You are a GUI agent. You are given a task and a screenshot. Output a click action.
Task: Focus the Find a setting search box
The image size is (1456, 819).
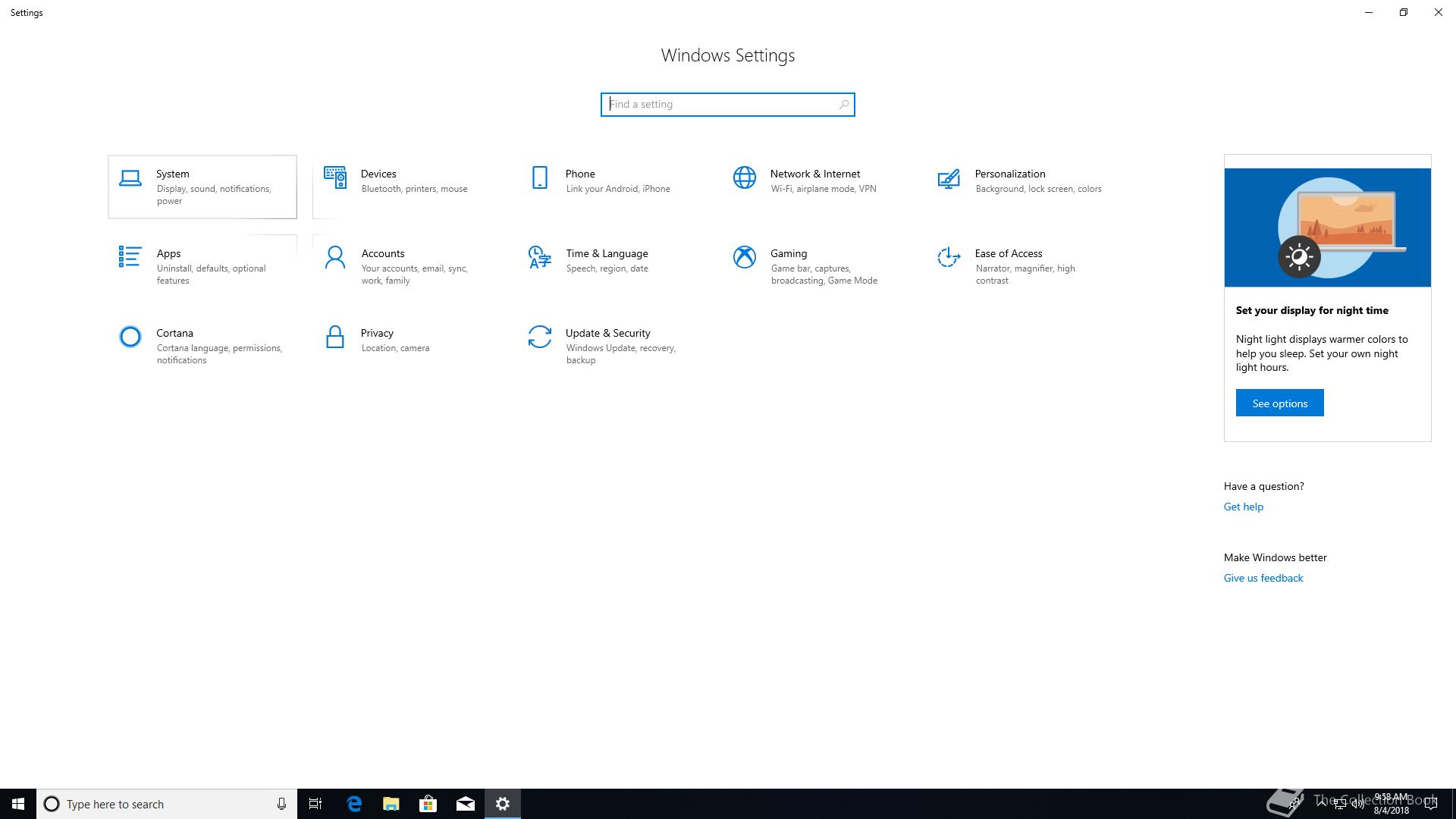pos(727,105)
